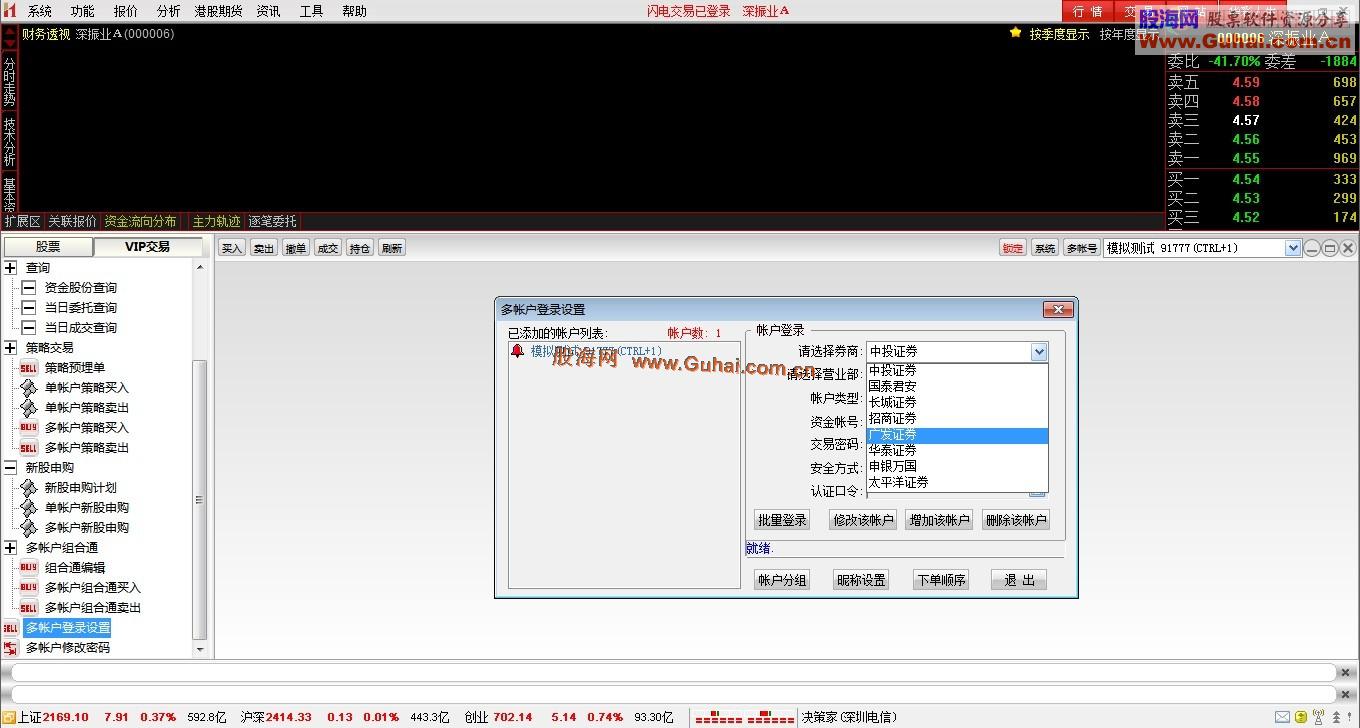Open the 请选择券商 broker dropdown arrow
The width and height of the screenshot is (1360, 728).
1039,352
